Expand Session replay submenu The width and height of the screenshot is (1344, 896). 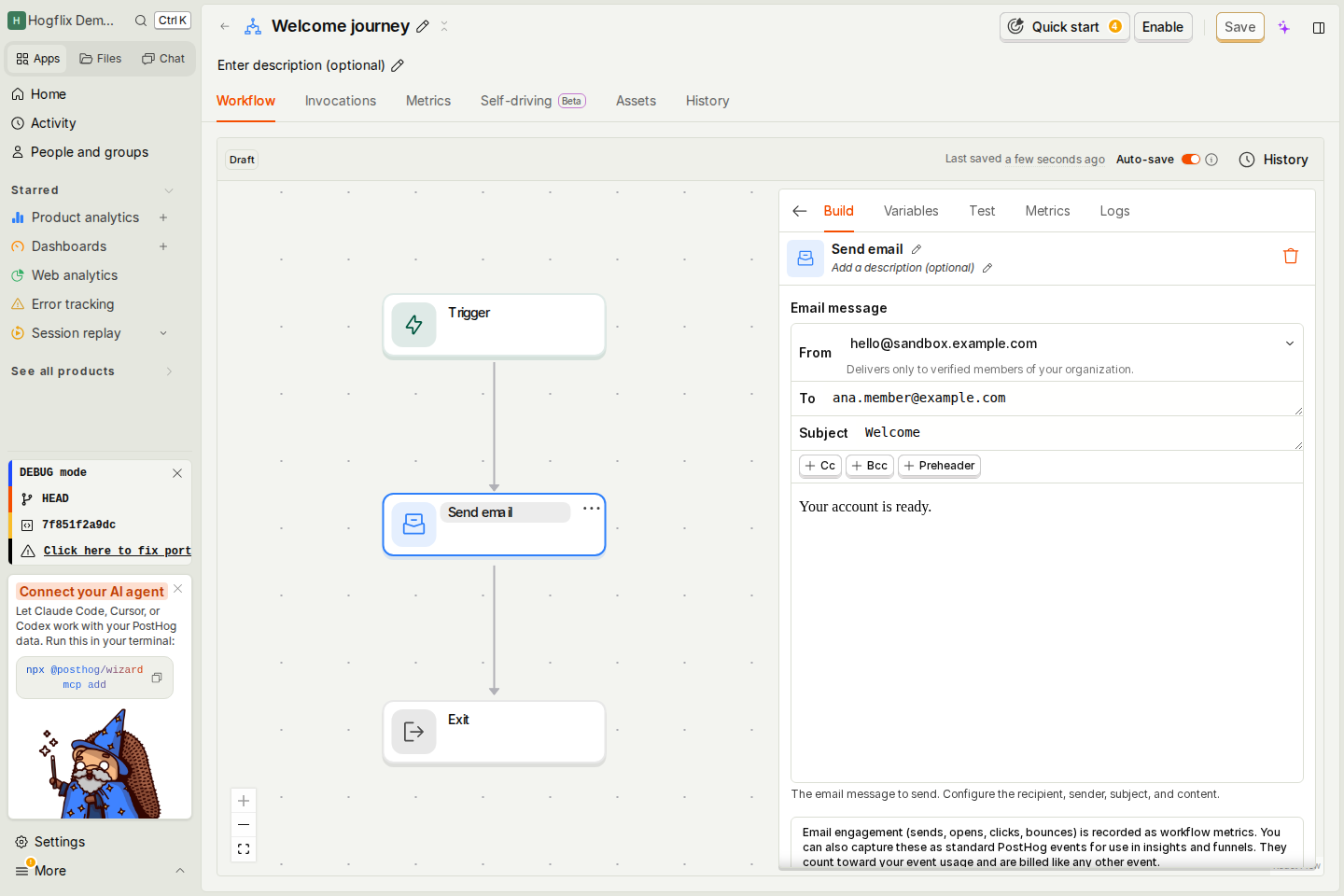(x=163, y=333)
